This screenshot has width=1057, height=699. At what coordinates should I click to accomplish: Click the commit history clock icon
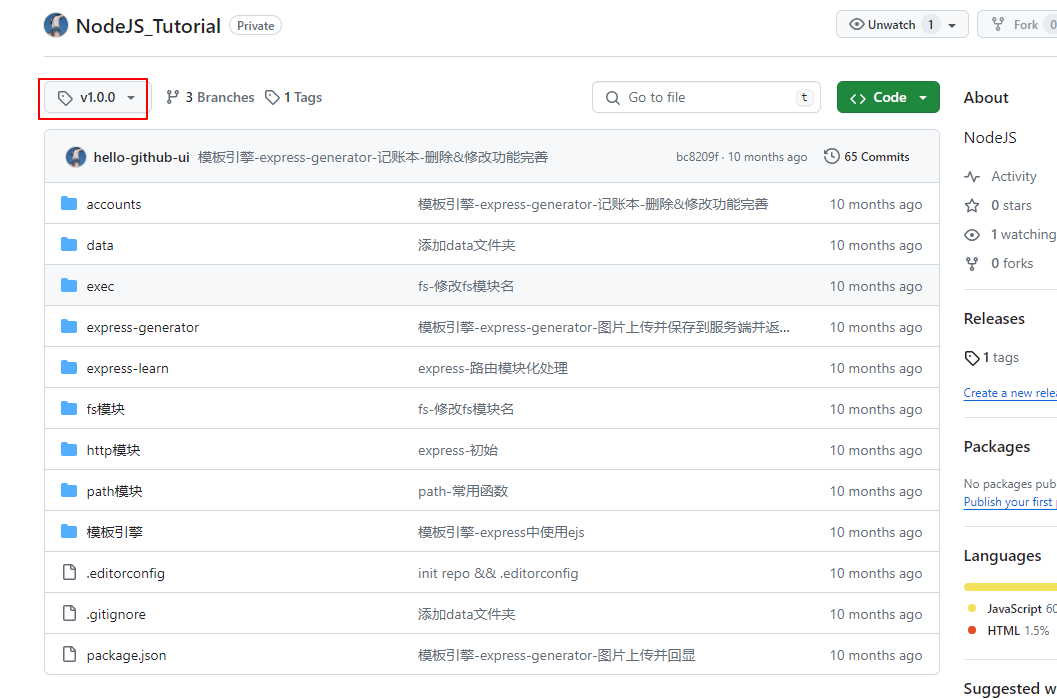pyautogui.click(x=832, y=156)
